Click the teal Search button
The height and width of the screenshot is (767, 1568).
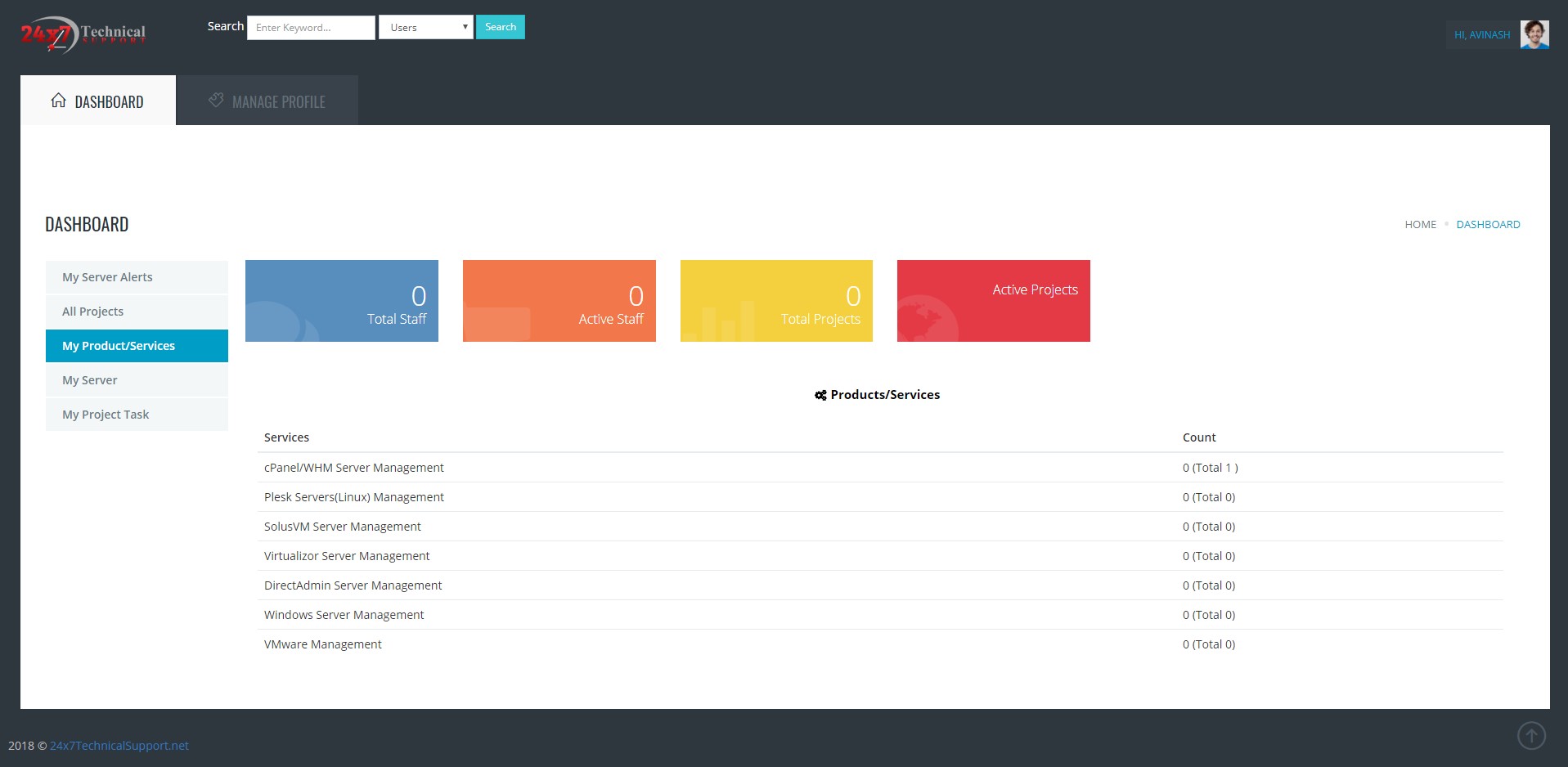point(501,27)
